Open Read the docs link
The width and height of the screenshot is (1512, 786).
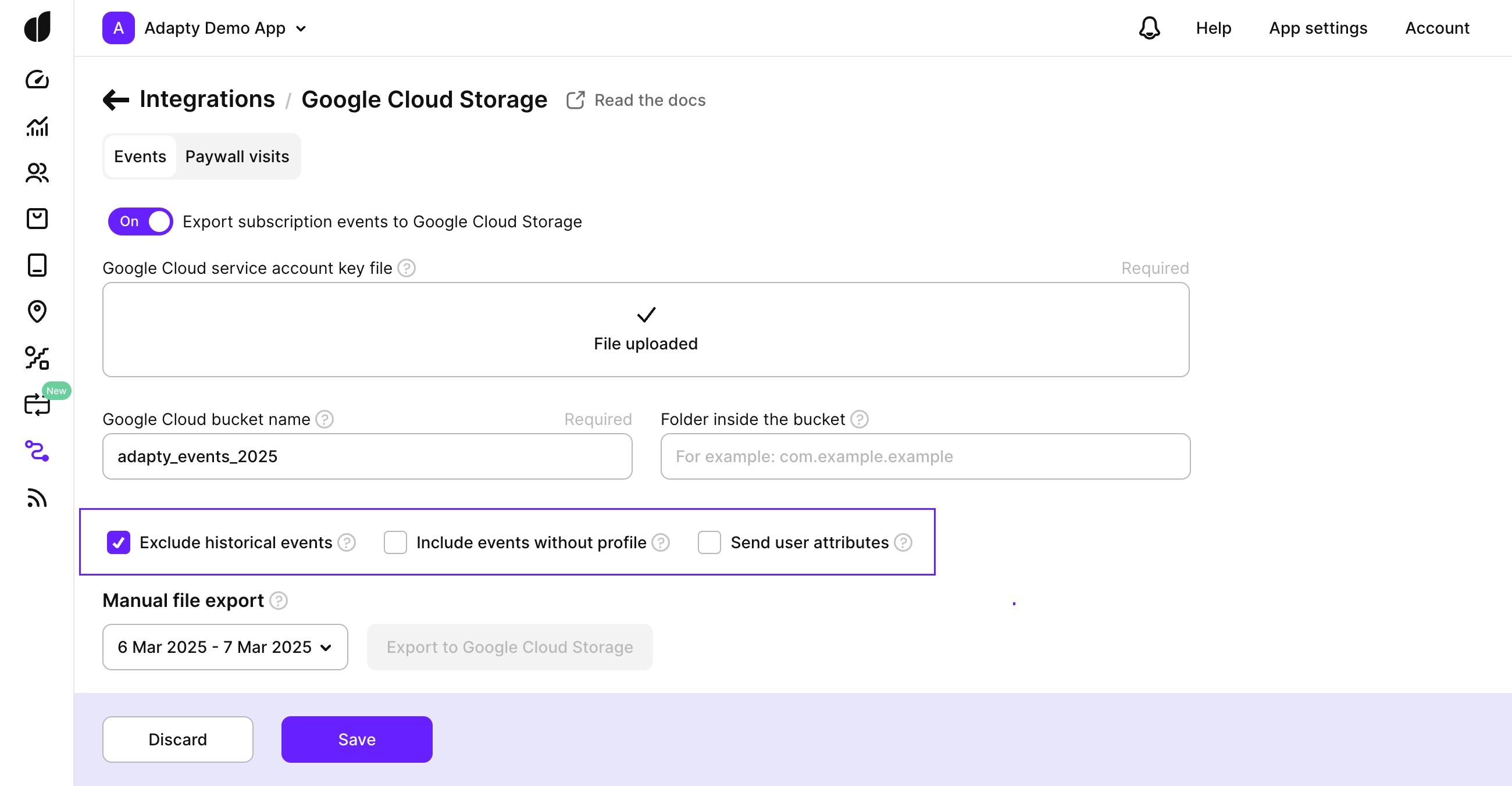(x=636, y=100)
